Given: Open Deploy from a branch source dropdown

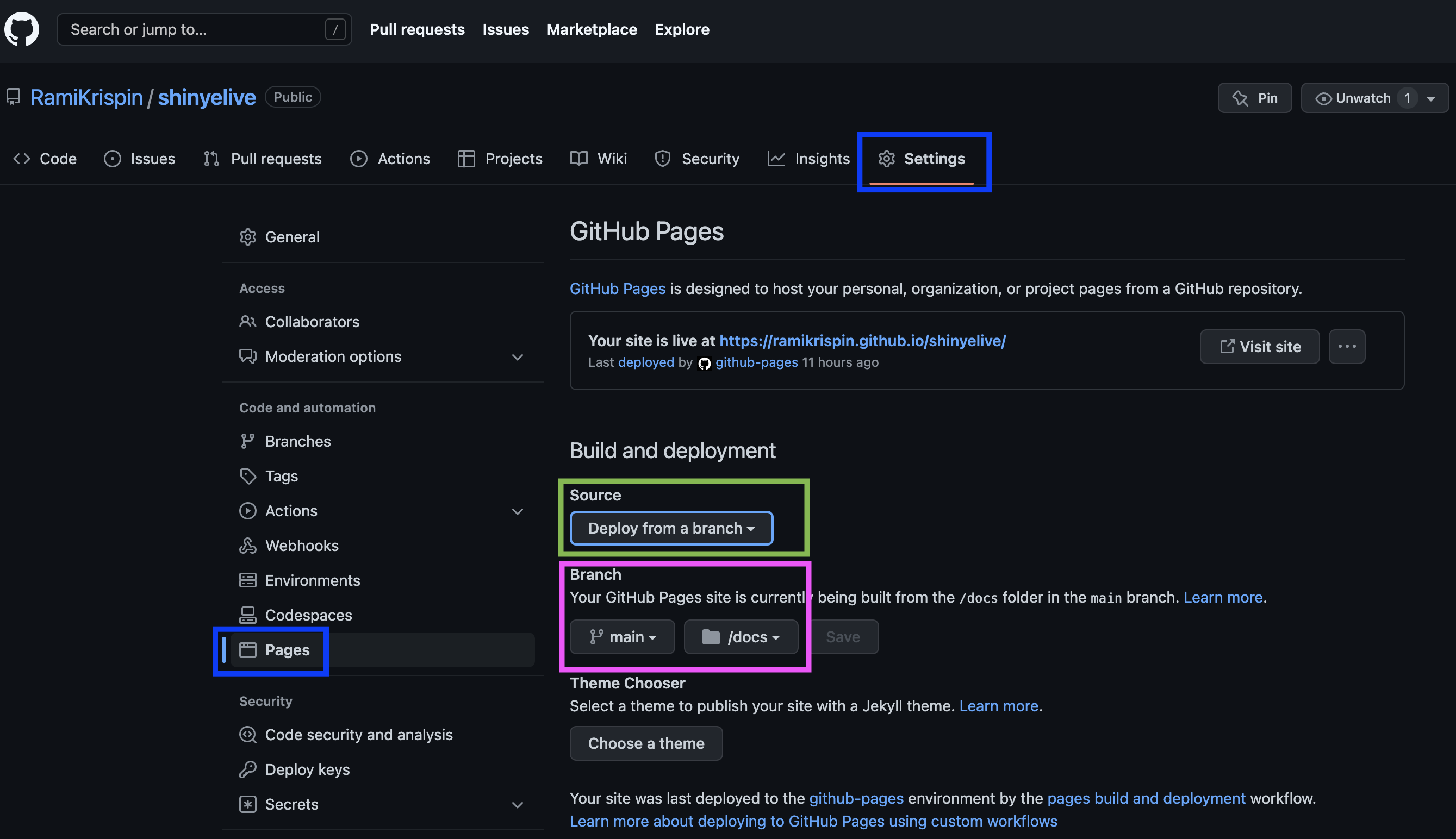Looking at the screenshot, I should click(671, 528).
